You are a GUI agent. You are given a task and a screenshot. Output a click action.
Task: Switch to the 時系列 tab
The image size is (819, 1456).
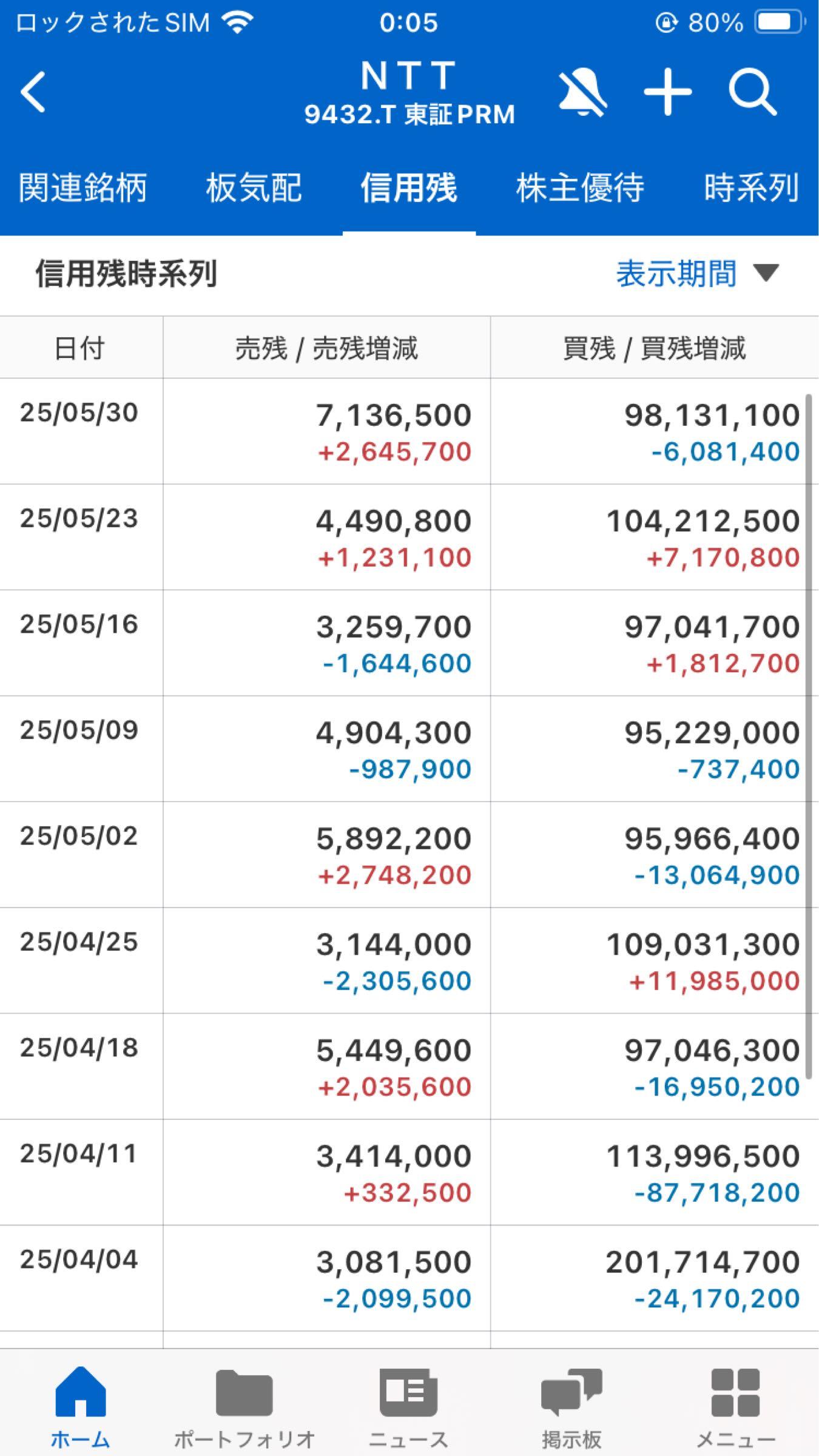(751, 187)
